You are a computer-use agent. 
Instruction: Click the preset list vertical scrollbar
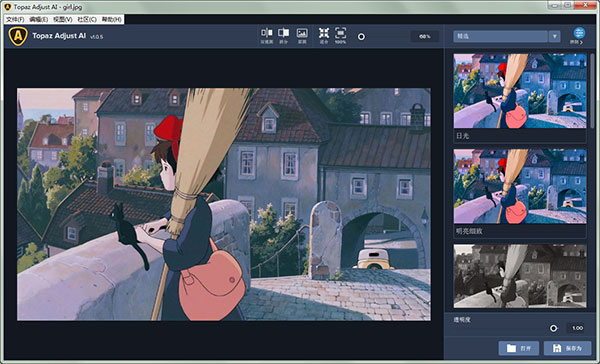(x=593, y=91)
